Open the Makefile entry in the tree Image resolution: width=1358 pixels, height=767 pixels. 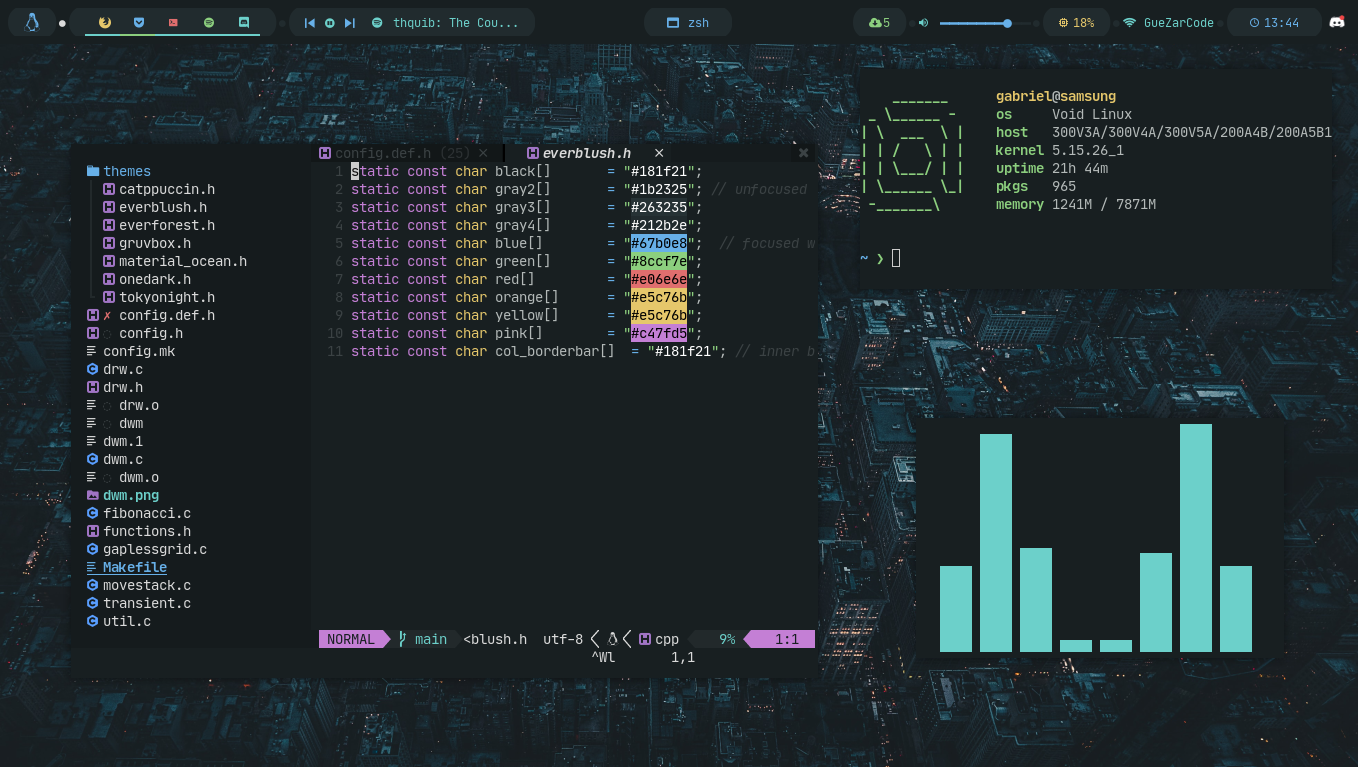pos(135,567)
